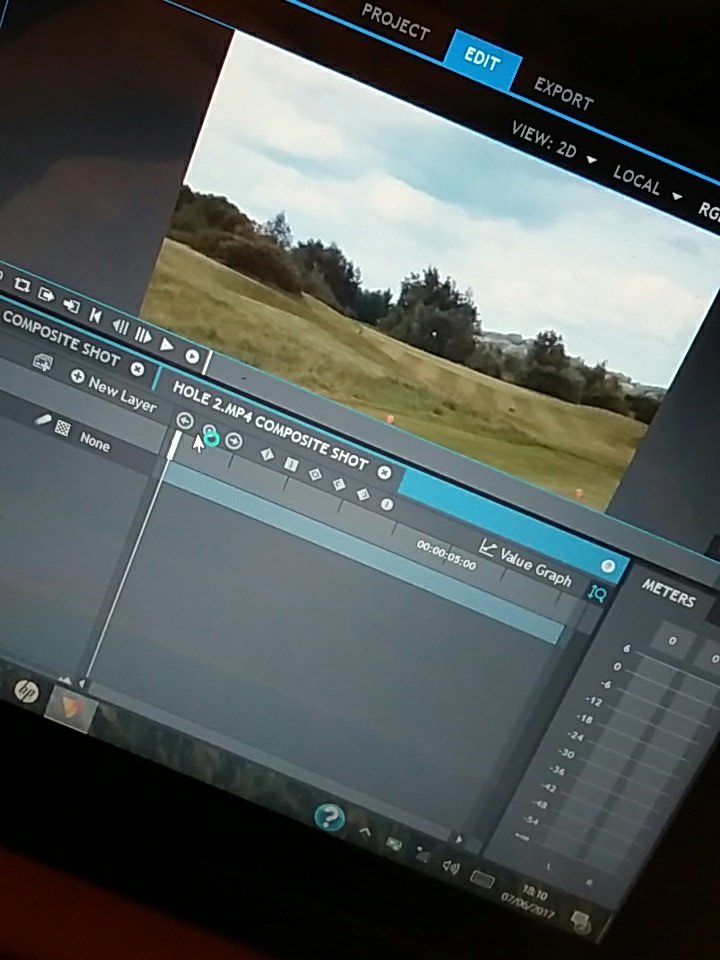
Task: Select the left COMPOSITE SHOT timeline tab
Action: [61, 339]
